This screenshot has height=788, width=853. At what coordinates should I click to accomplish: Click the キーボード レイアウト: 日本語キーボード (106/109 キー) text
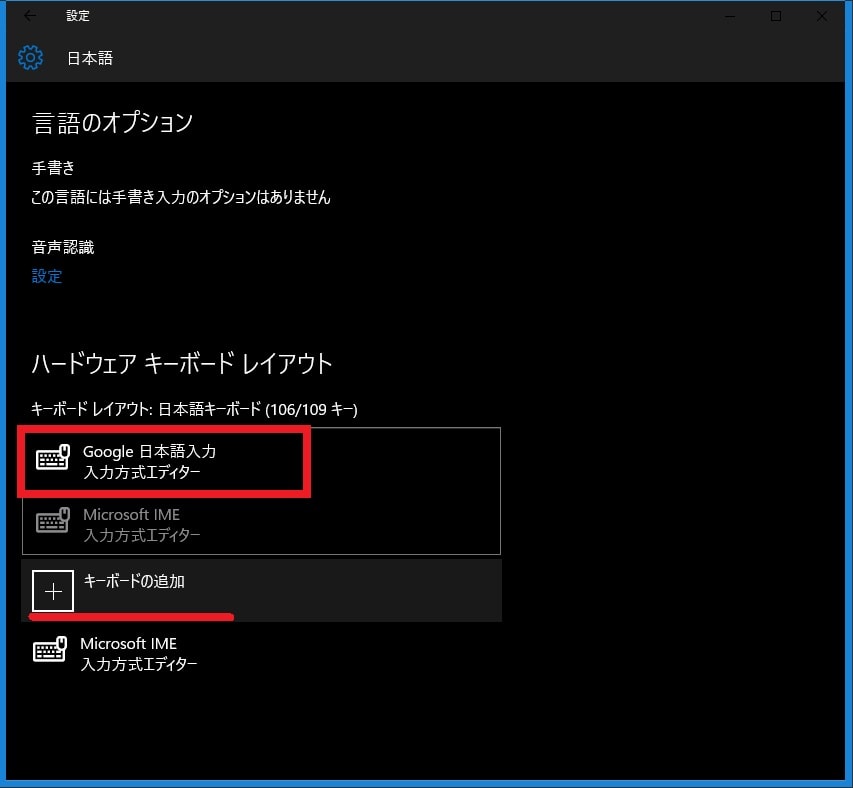pos(194,409)
